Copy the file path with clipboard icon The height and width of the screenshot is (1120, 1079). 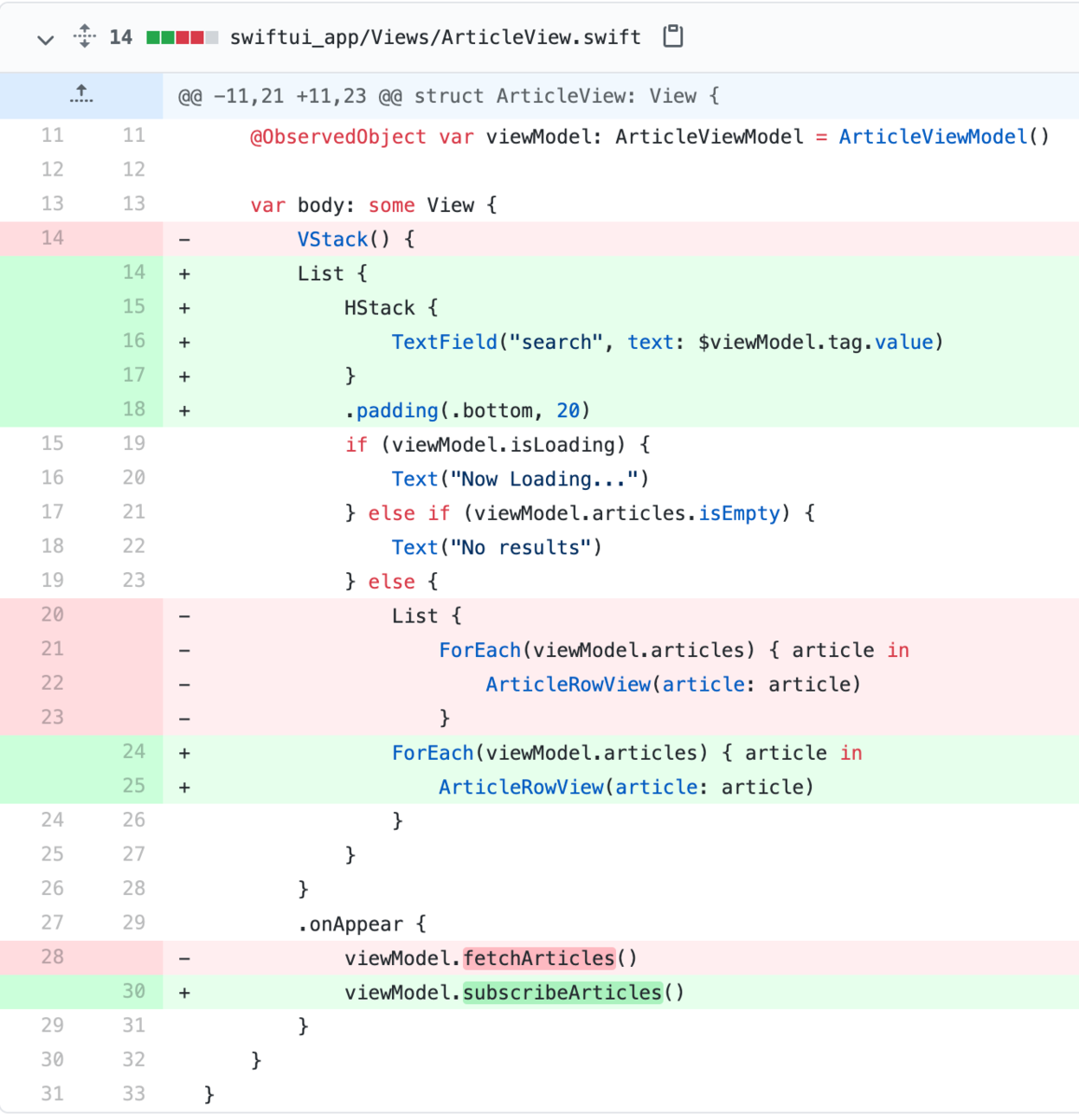point(673,36)
